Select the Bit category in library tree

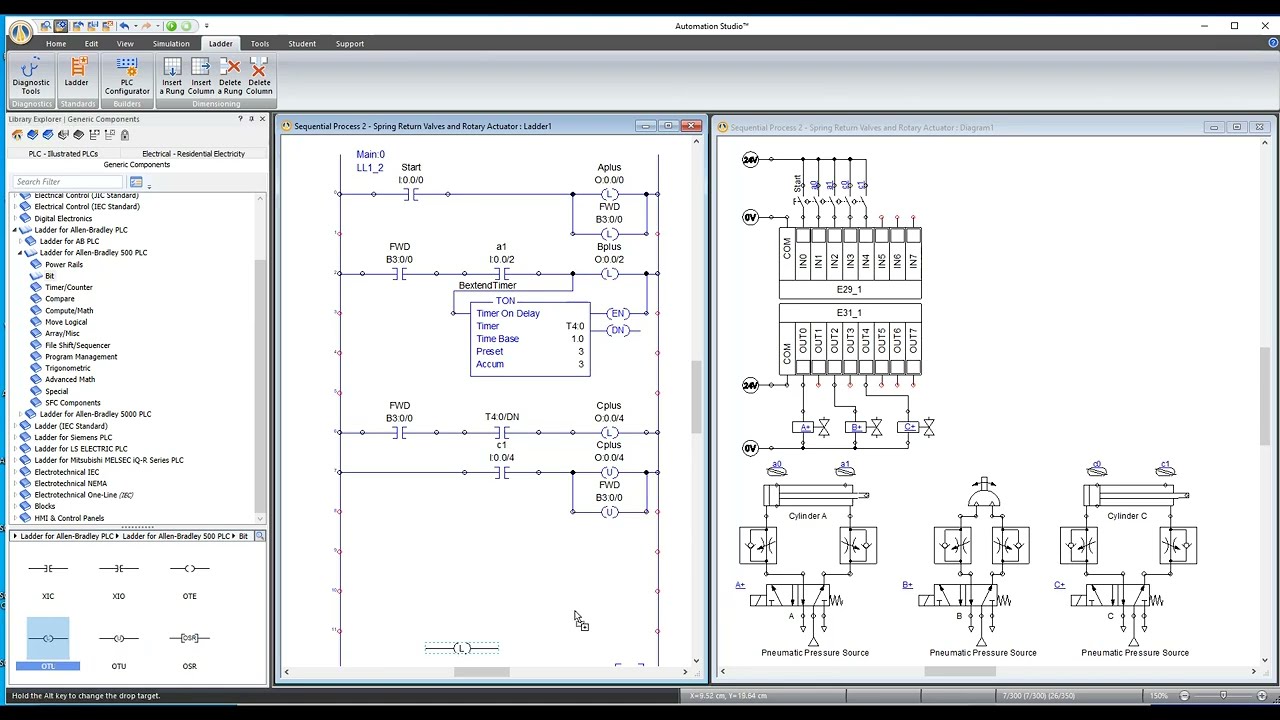49,276
